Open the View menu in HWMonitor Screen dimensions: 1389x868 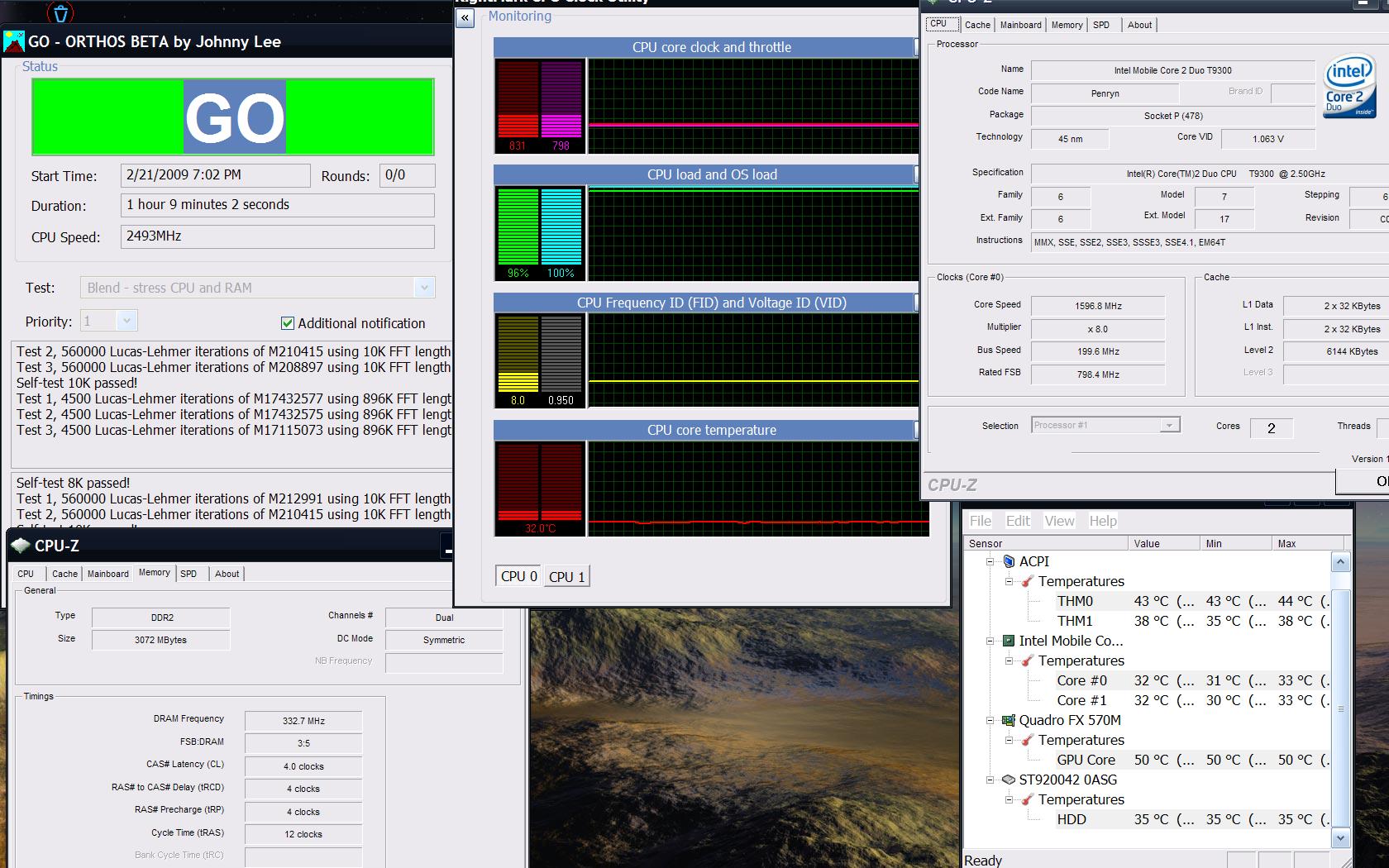point(1059,521)
